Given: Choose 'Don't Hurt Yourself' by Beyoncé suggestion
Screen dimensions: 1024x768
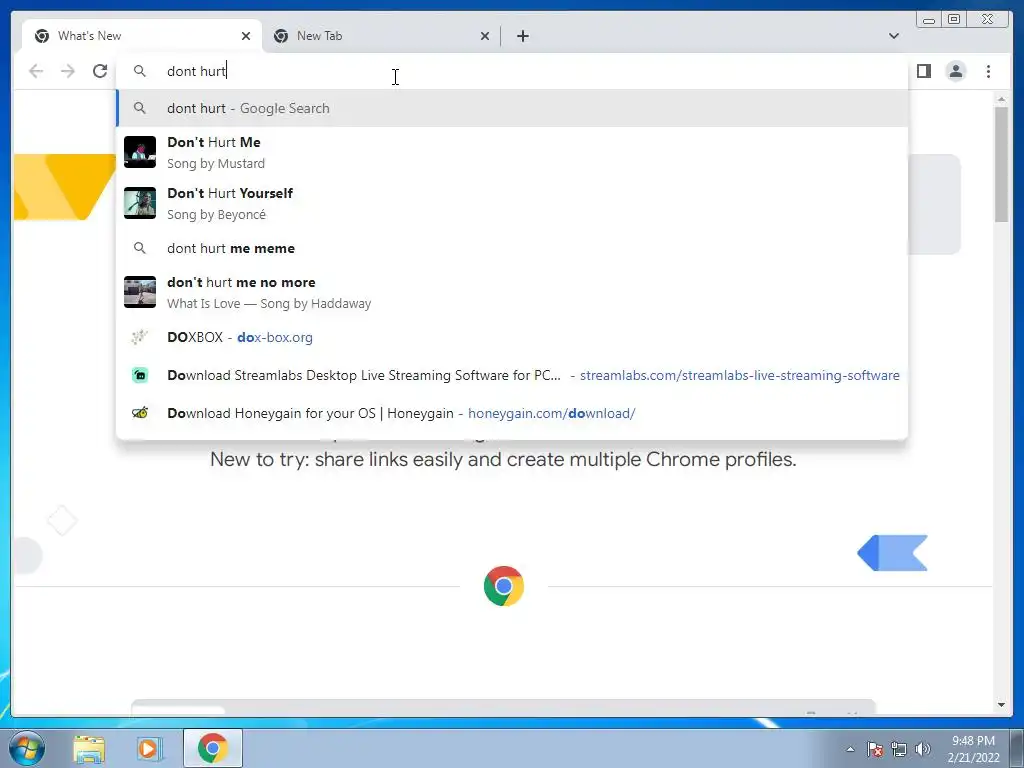Looking at the screenshot, I should tap(512, 203).
